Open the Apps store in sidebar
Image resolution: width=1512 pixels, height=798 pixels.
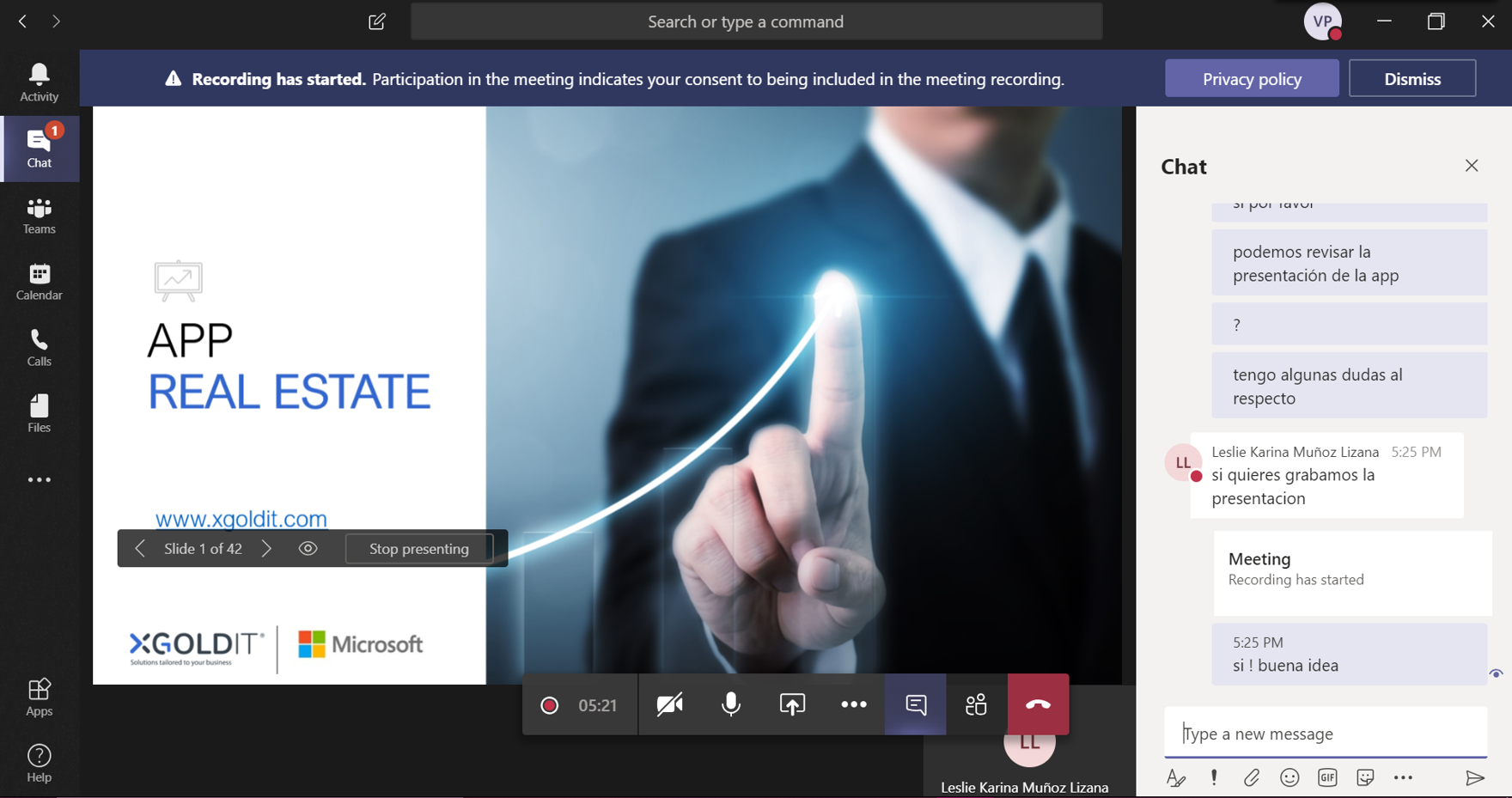point(40,697)
